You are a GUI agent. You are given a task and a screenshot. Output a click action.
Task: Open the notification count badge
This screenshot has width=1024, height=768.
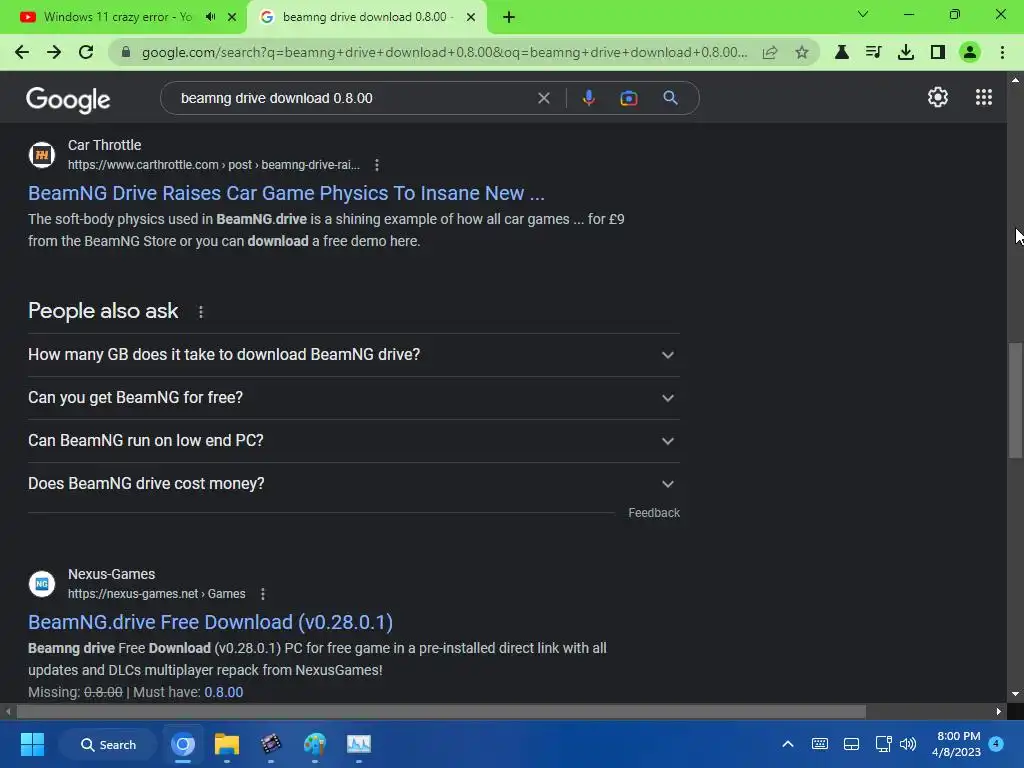pos(996,744)
